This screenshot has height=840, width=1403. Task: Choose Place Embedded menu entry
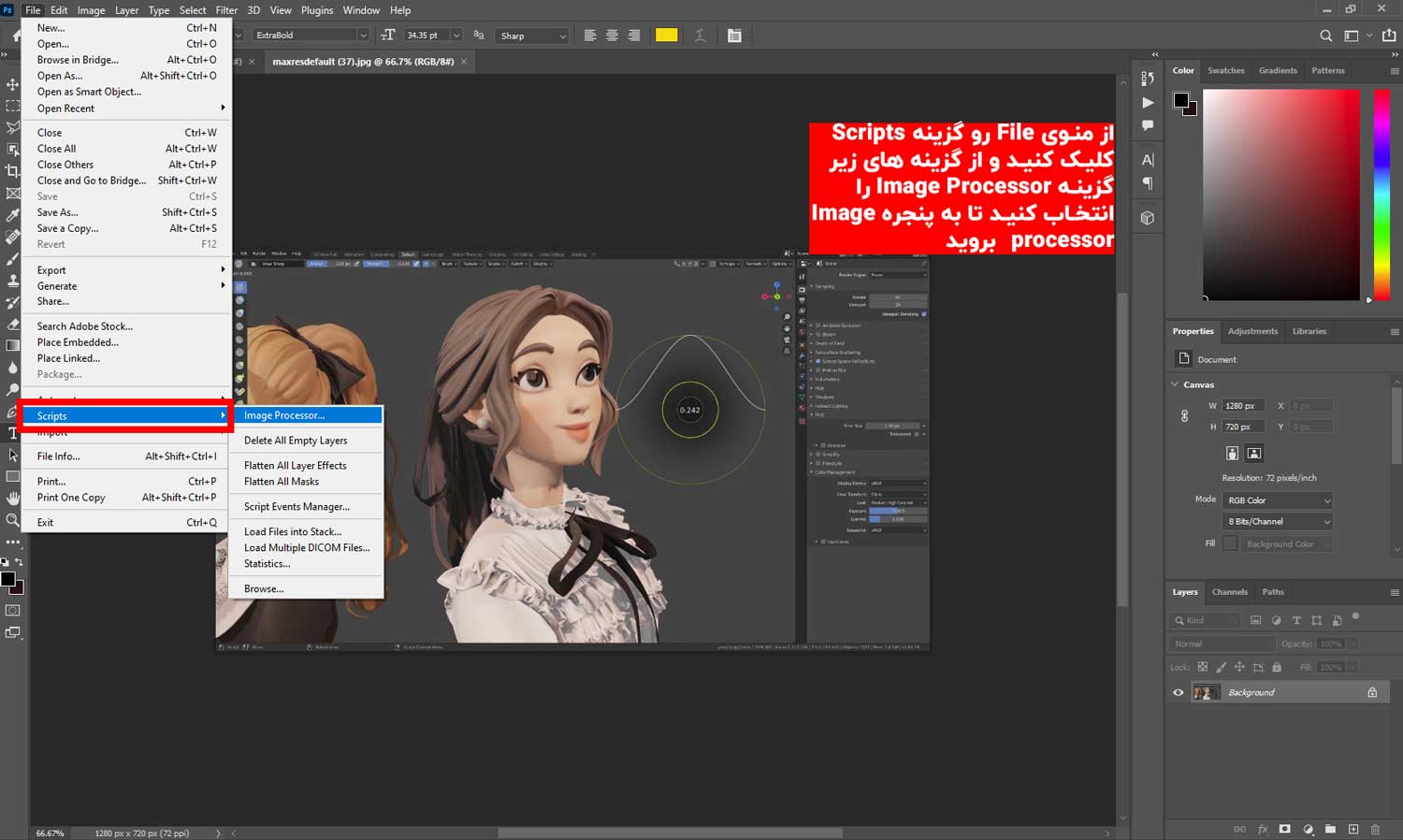point(126,342)
